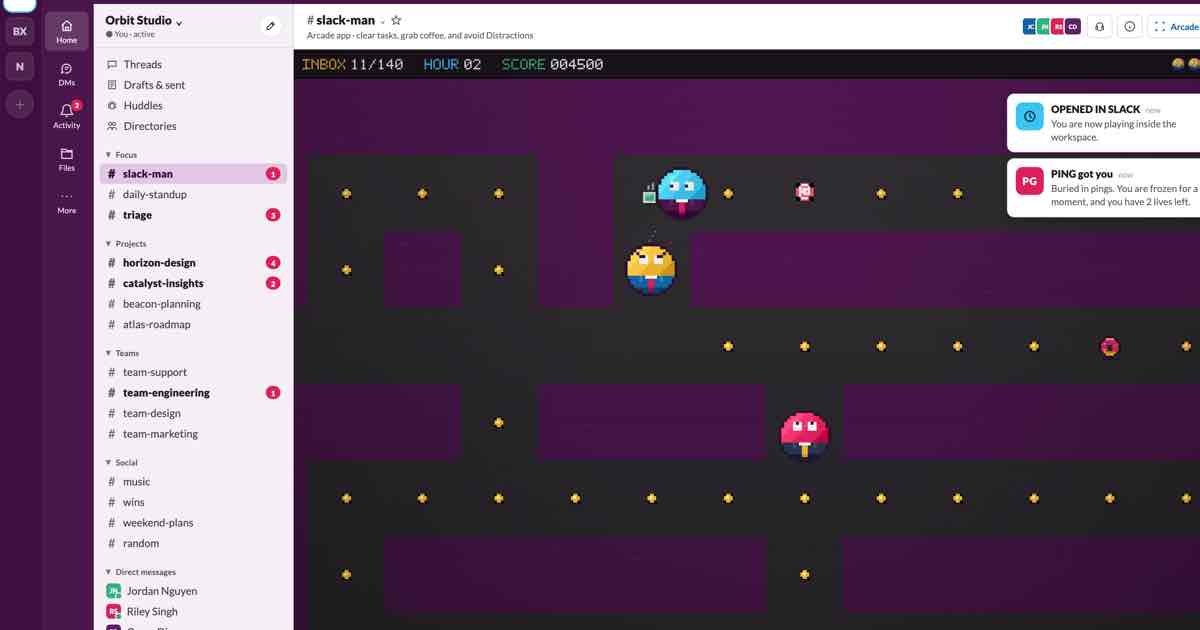Open the horizon-design channel
Screen dimensions: 1200x630
[x=194, y=263]
